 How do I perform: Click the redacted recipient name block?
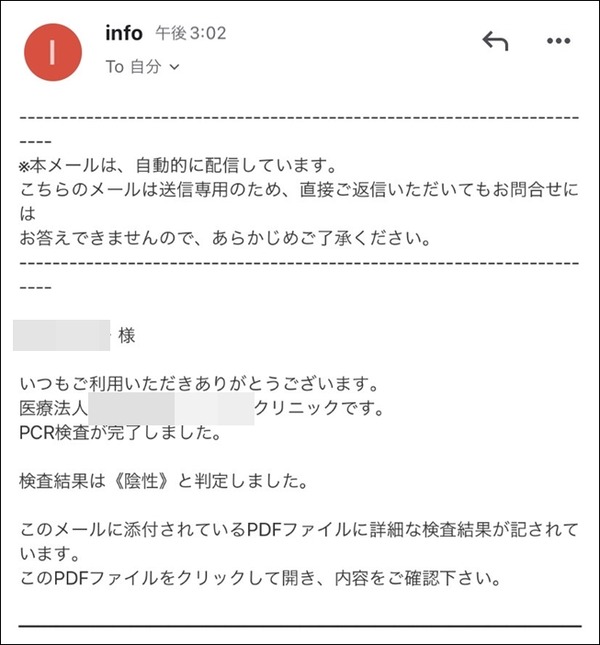[62, 335]
